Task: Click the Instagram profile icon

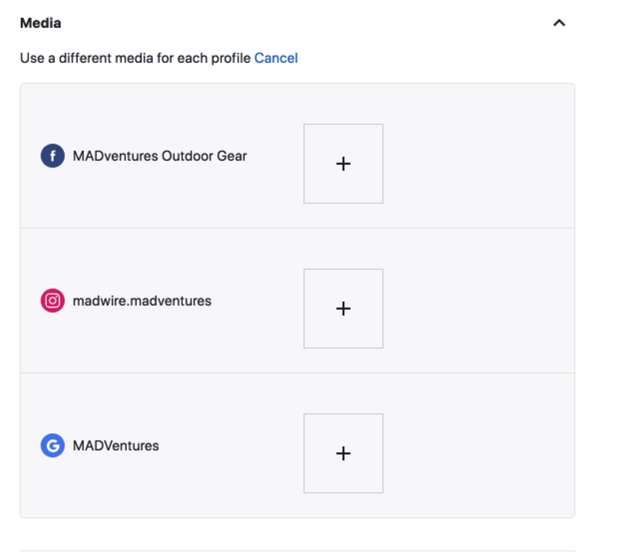Action: [x=53, y=301]
